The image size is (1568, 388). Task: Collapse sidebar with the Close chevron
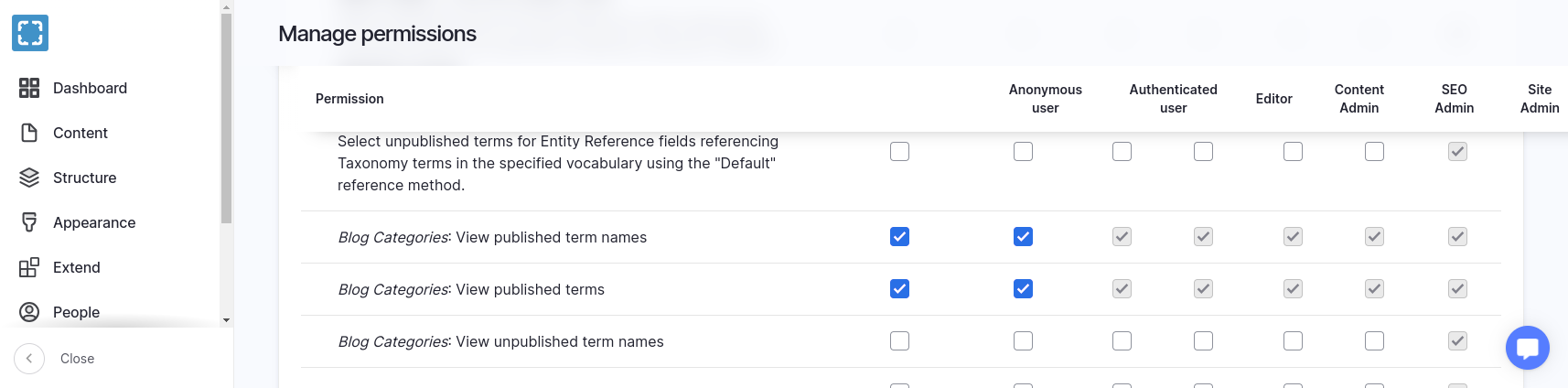click(29, 359)
